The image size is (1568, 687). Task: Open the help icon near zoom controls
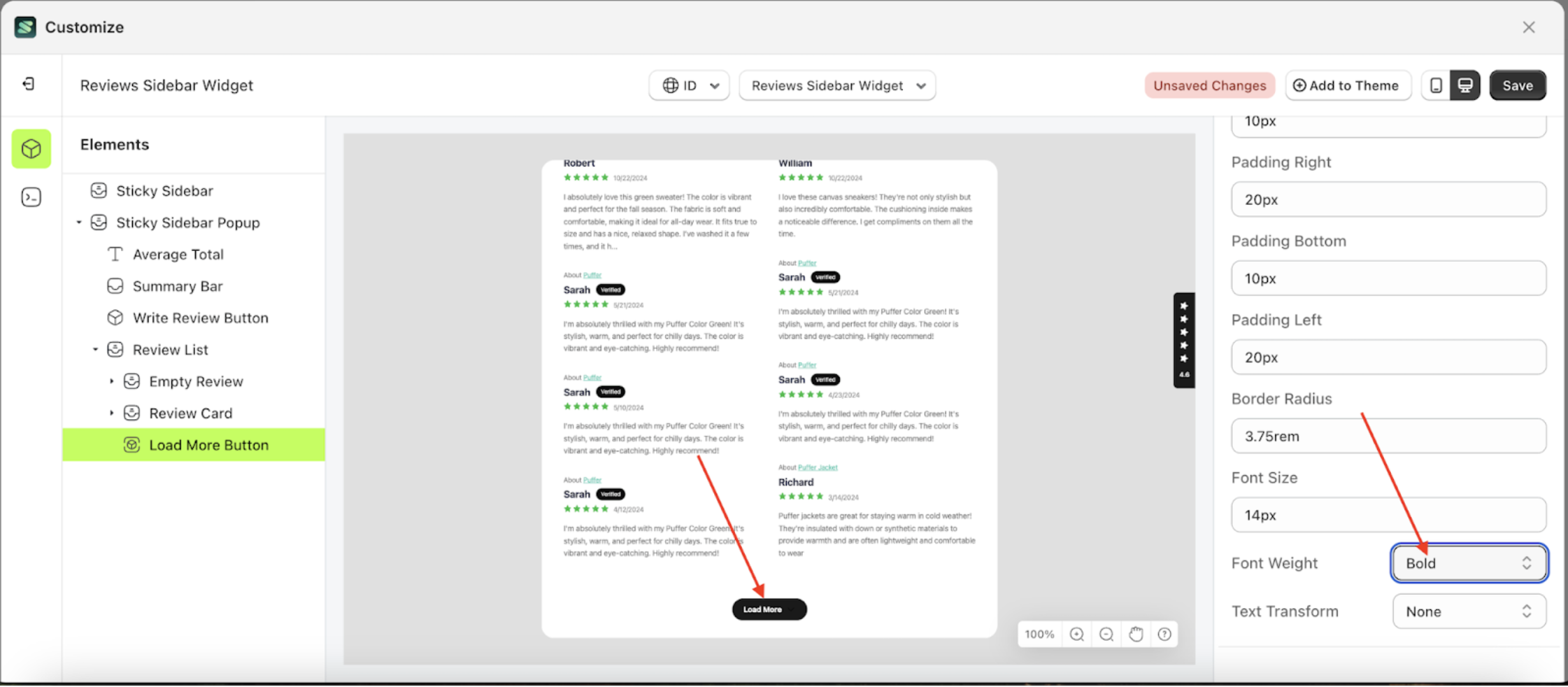click(1164, 634)
